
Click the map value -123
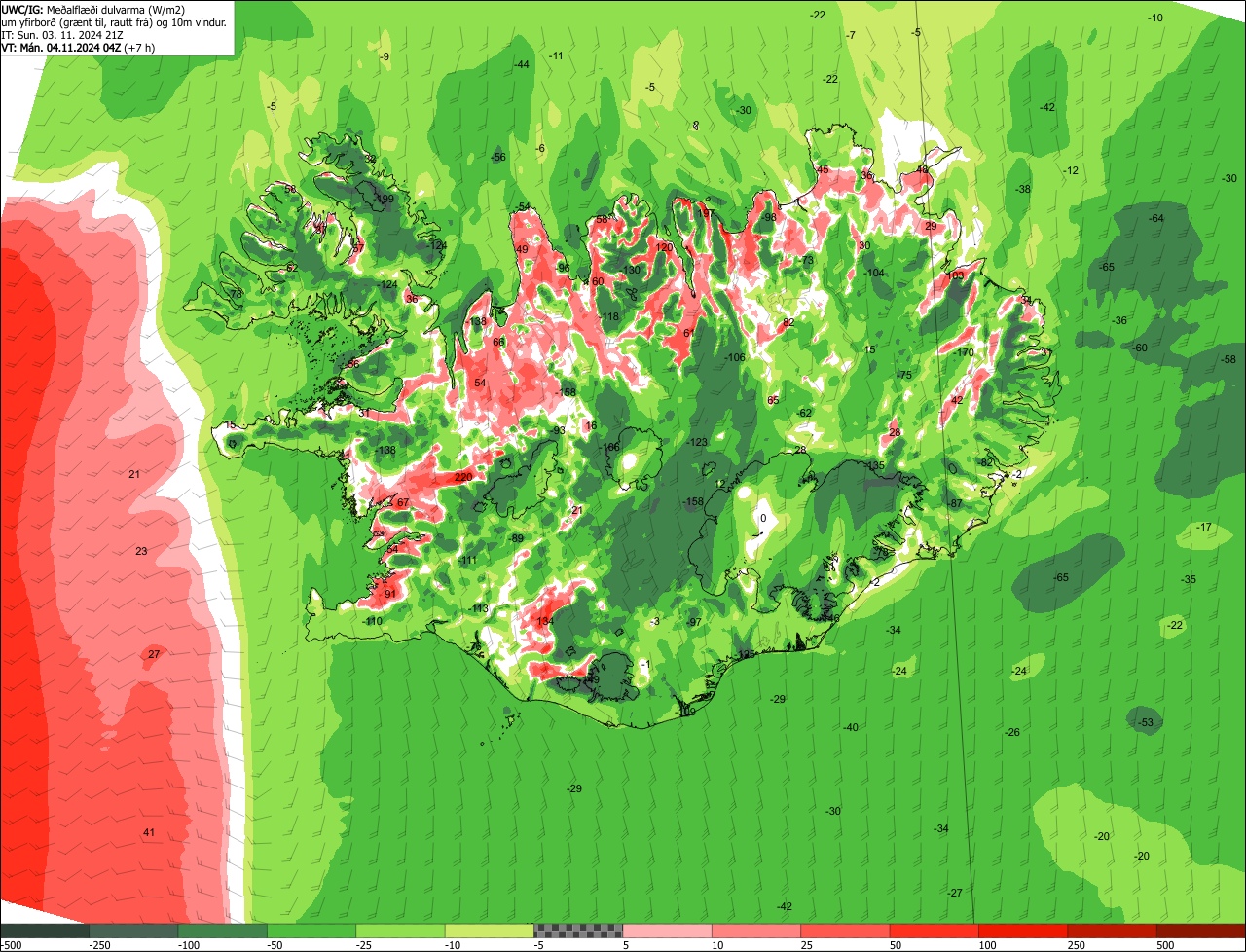697,442
